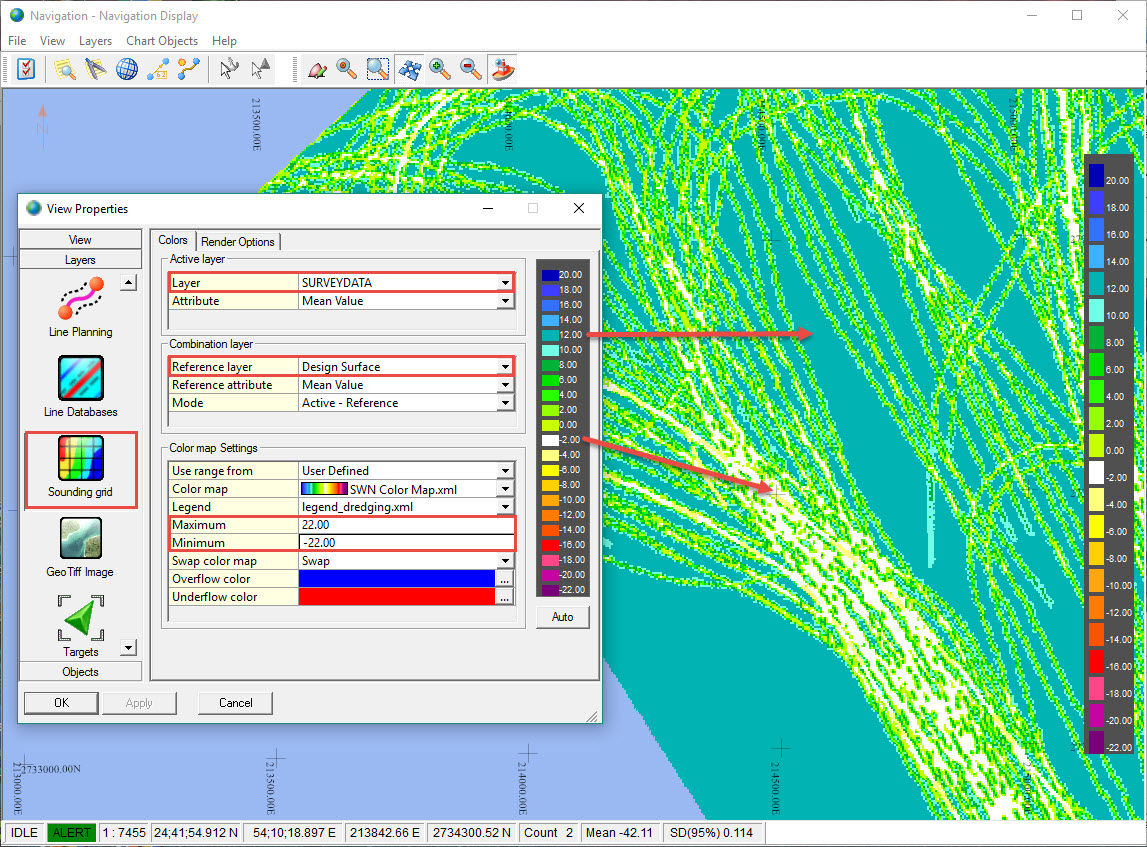Image resolution: width=1147 pixels, height=847 pixels.
Task: Switch to the Render Options tab
Action: click(x=238, y=242)
